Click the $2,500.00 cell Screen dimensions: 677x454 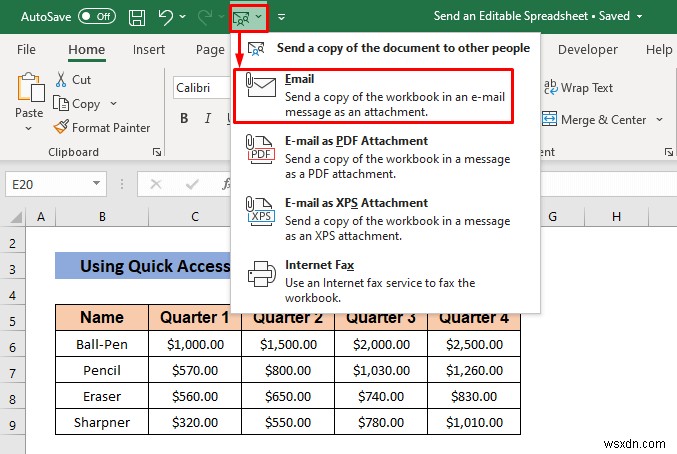(x=474, y=344)
